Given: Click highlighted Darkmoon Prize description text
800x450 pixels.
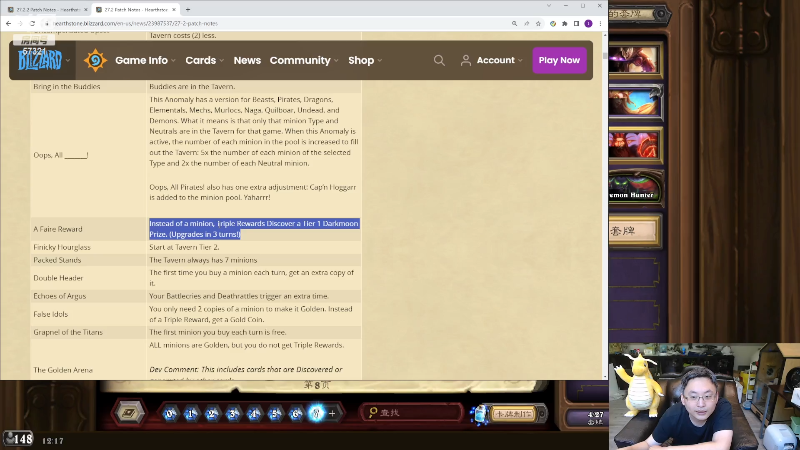Looking at the screenshot, I should [x=254, y=229].
